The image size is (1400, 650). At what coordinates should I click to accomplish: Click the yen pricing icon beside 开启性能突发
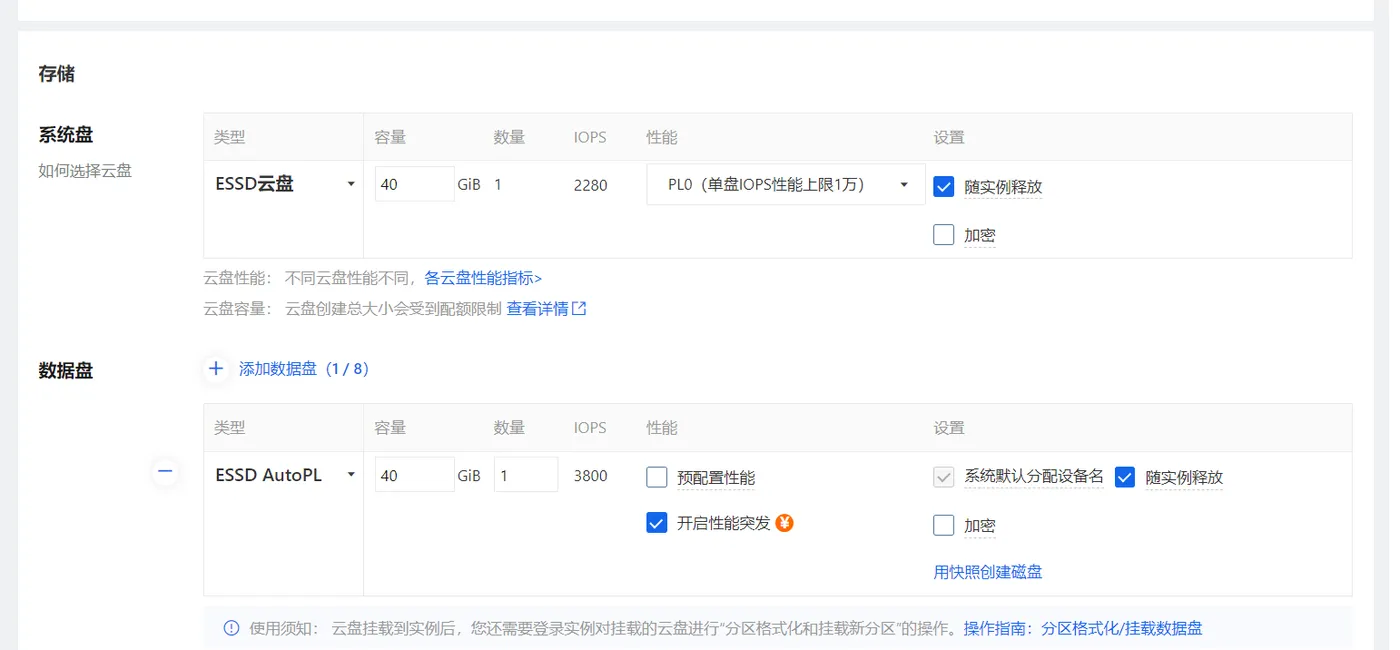point(785,522)
